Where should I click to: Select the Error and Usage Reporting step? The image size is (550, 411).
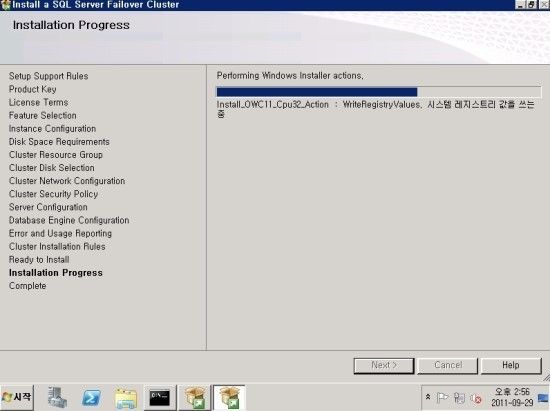[60, 234]
